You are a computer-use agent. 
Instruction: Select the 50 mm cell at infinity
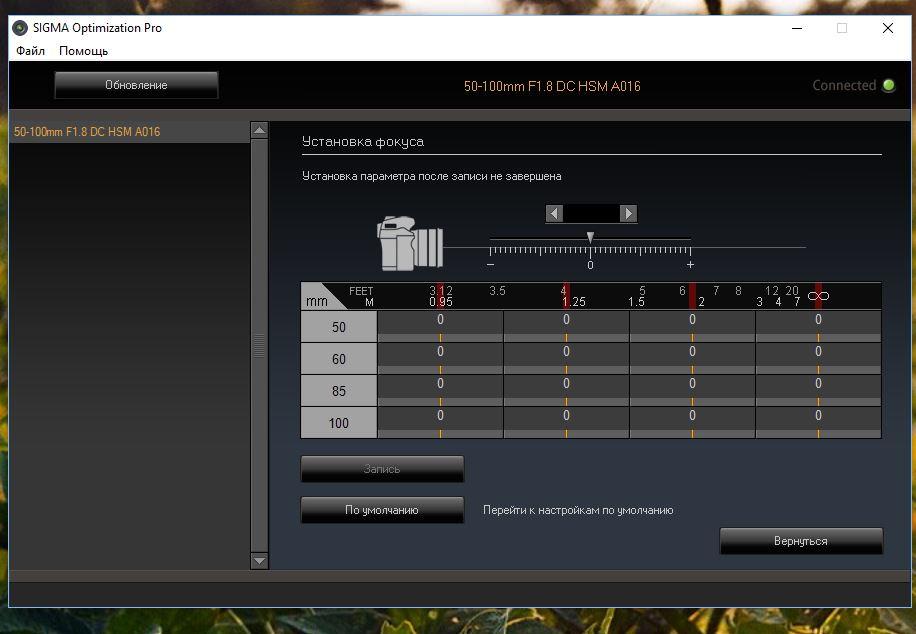pos(818,326)
